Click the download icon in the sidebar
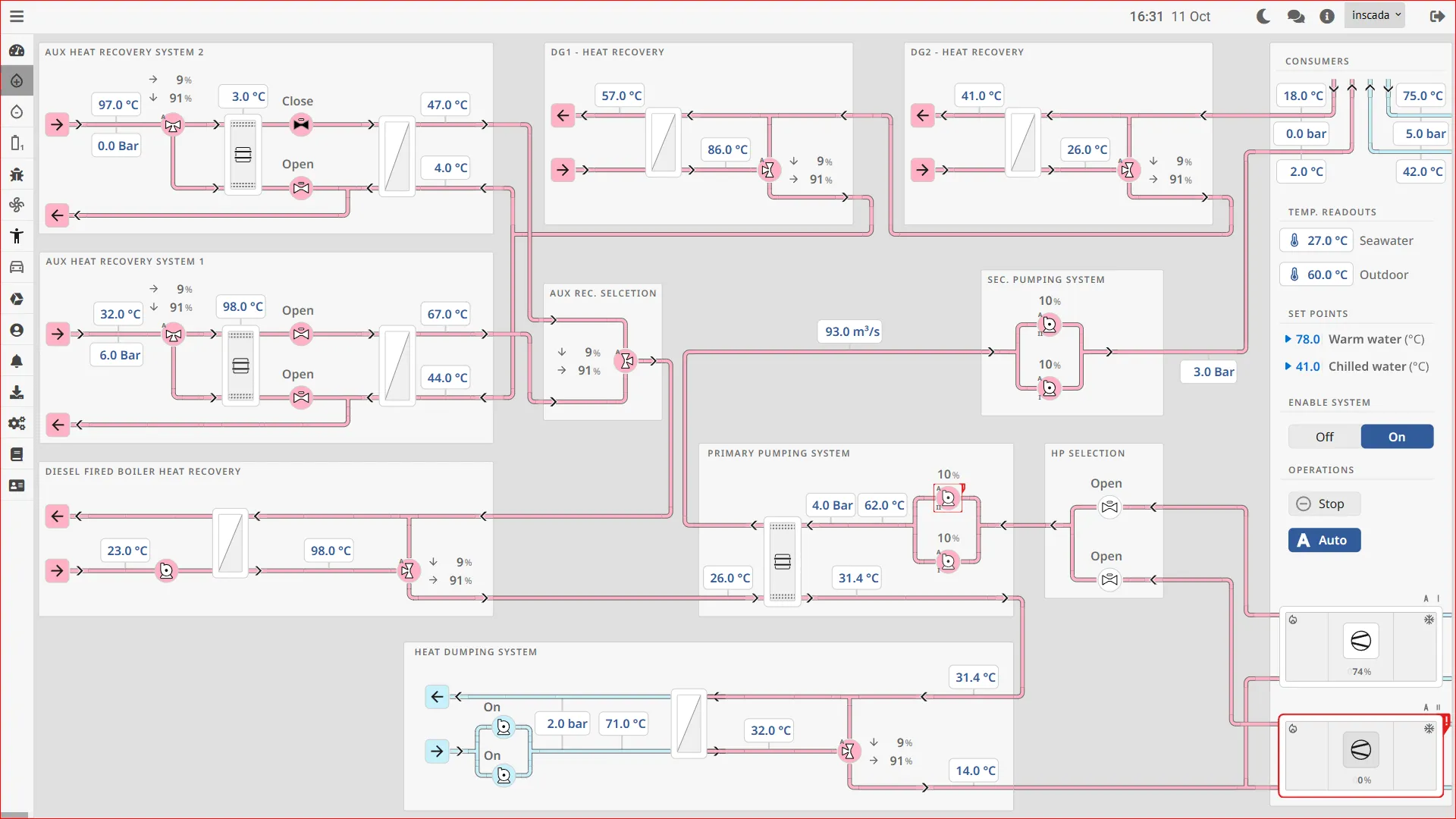The height and width of the screenshot is (819, 1456). point(17,392)
